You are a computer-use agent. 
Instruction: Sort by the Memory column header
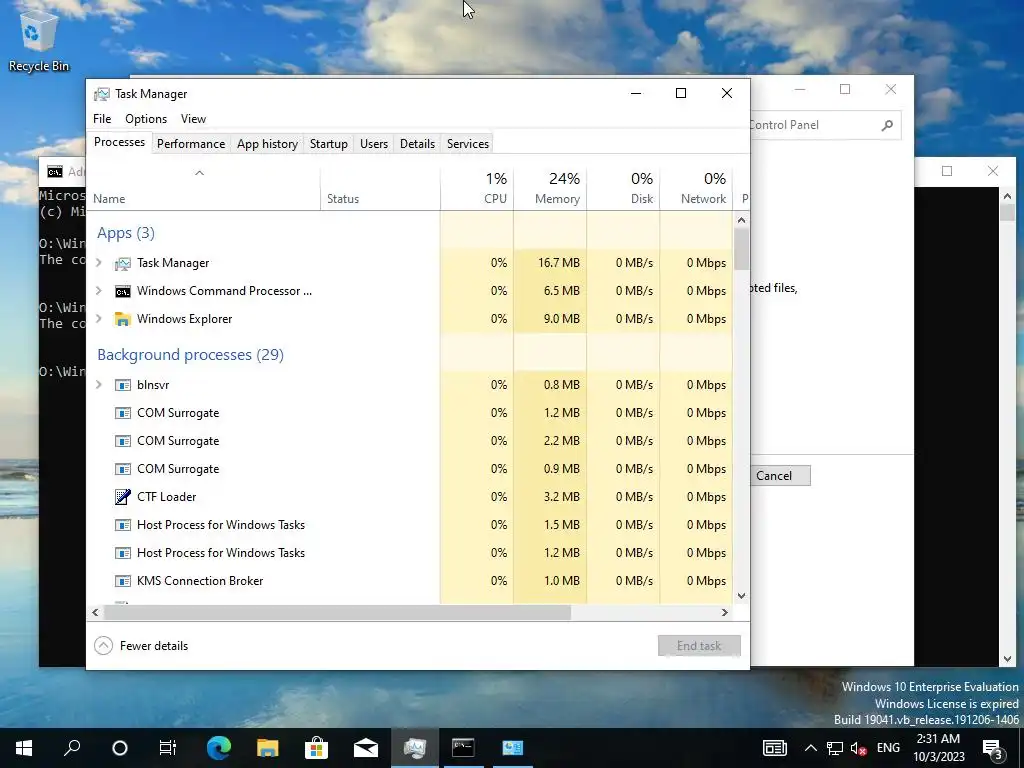550,189
